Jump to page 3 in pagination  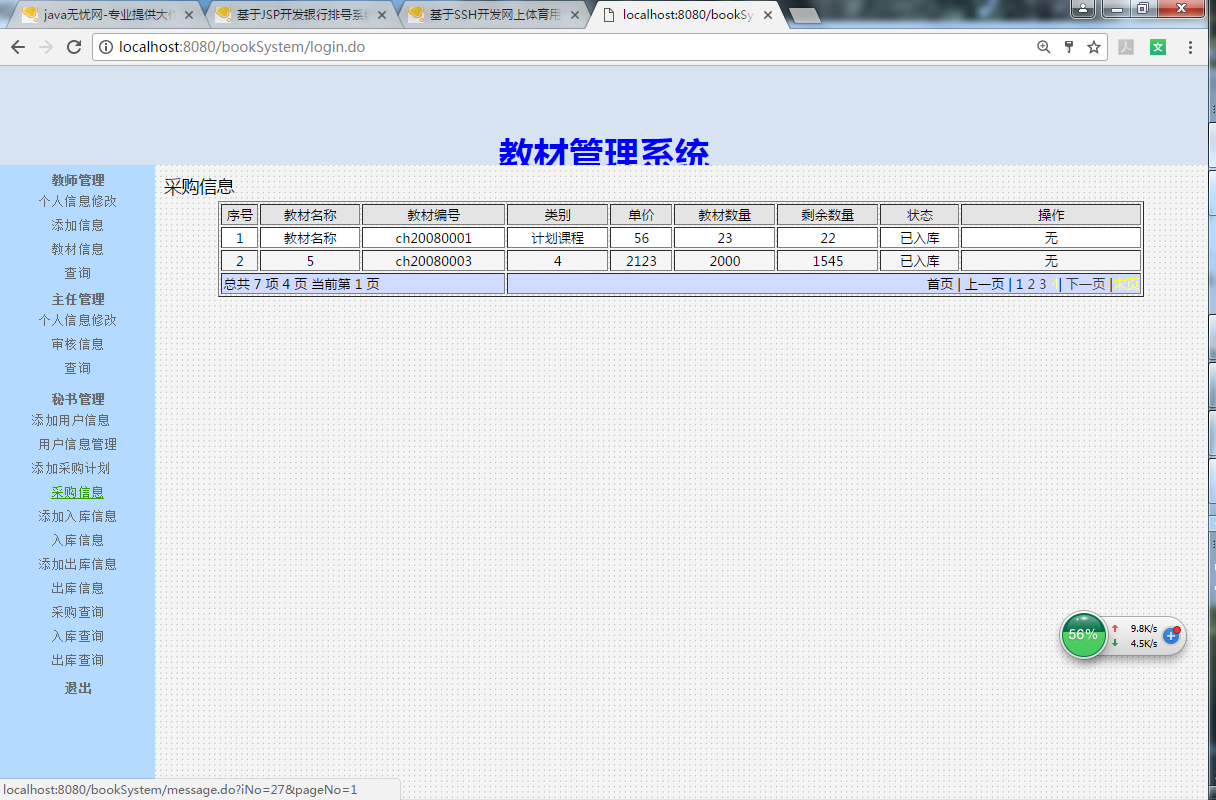coord(1043,284)
